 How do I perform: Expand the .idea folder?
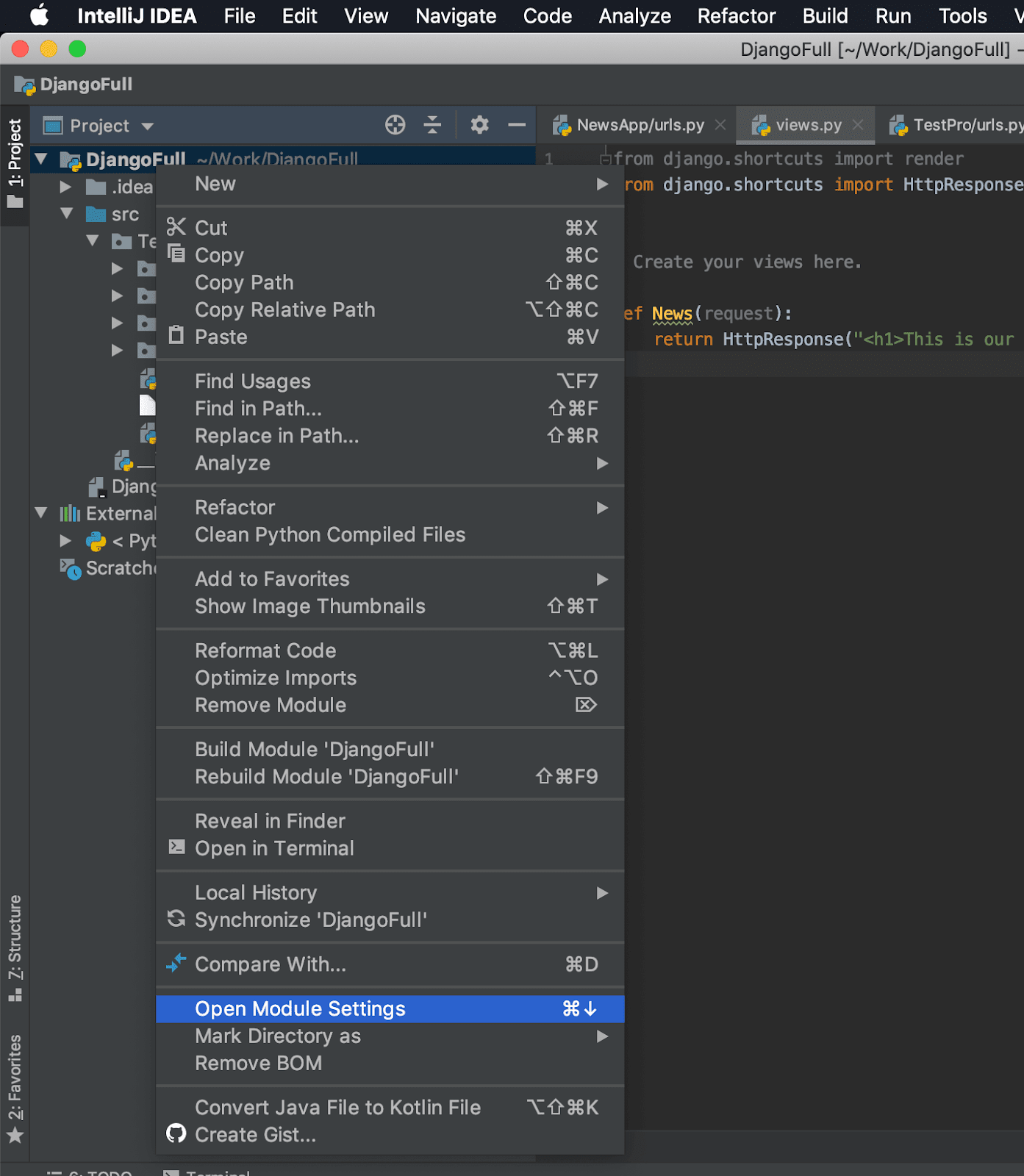coord(65,187)
